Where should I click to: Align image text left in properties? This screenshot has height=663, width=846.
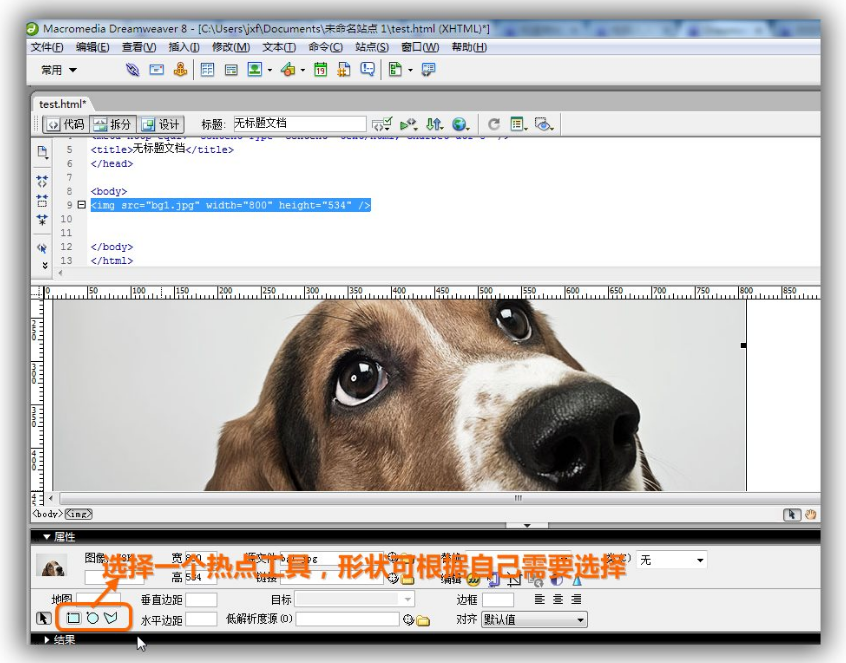540,599
